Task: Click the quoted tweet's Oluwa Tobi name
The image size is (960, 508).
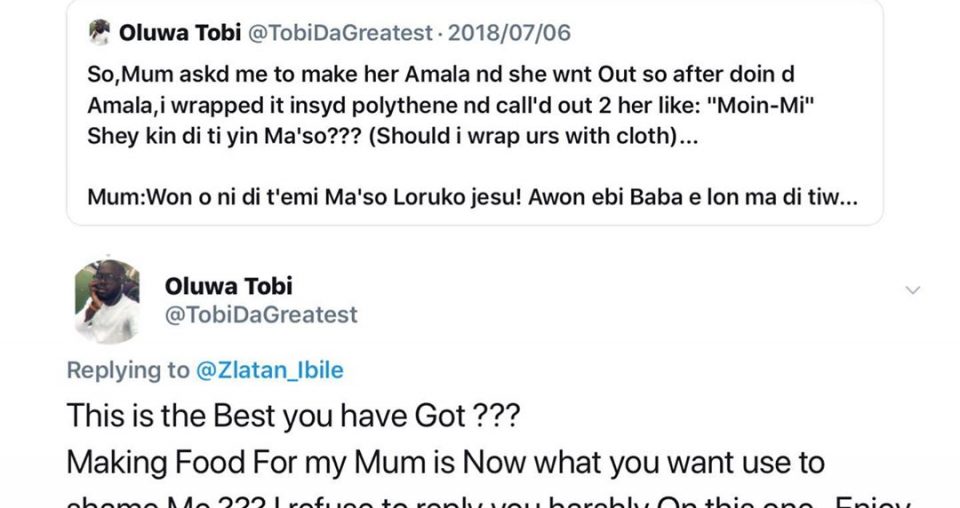Action: point(179,33)
